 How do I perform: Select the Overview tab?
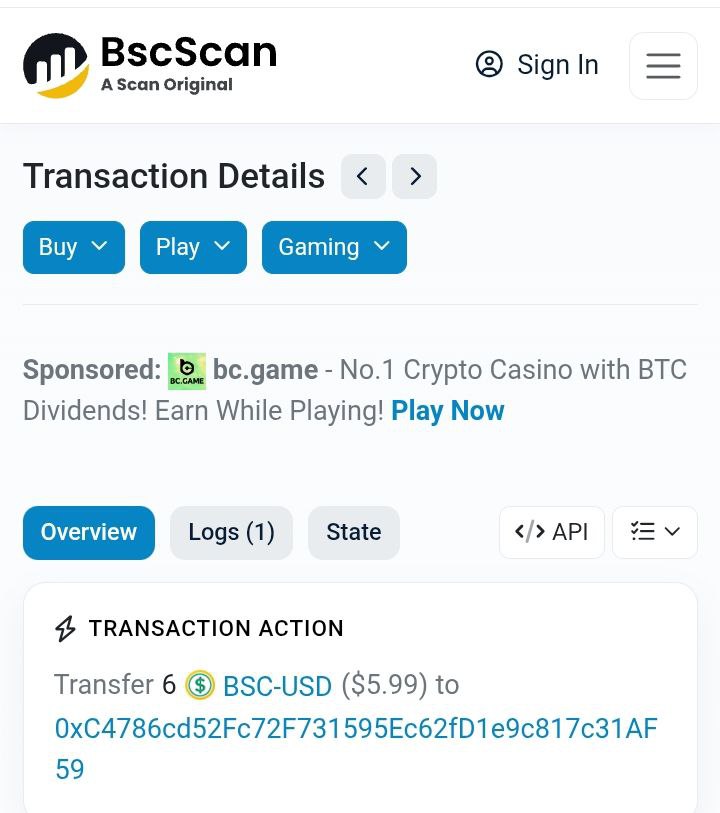(89, 532)
